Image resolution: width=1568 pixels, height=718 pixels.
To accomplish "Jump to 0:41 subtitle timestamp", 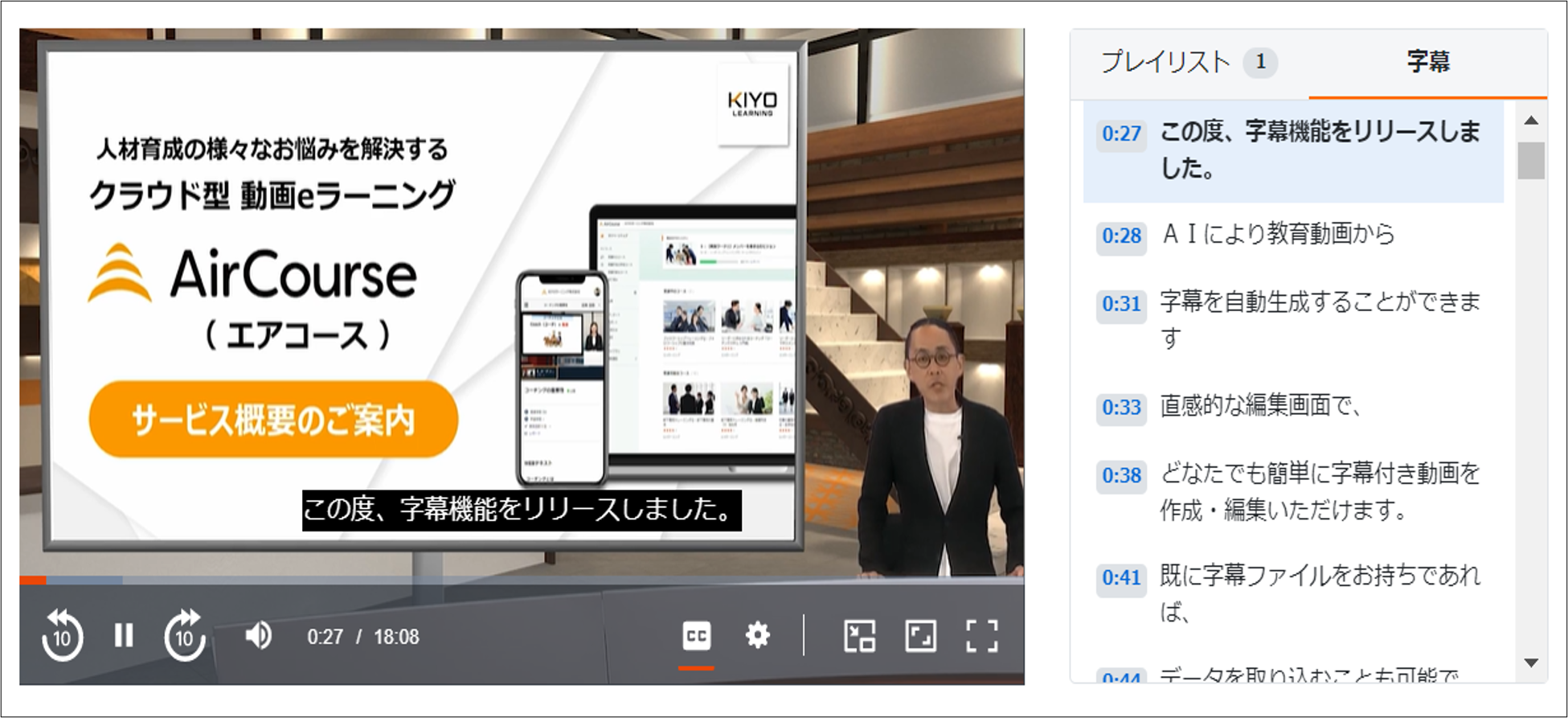I will point(1121,577).
